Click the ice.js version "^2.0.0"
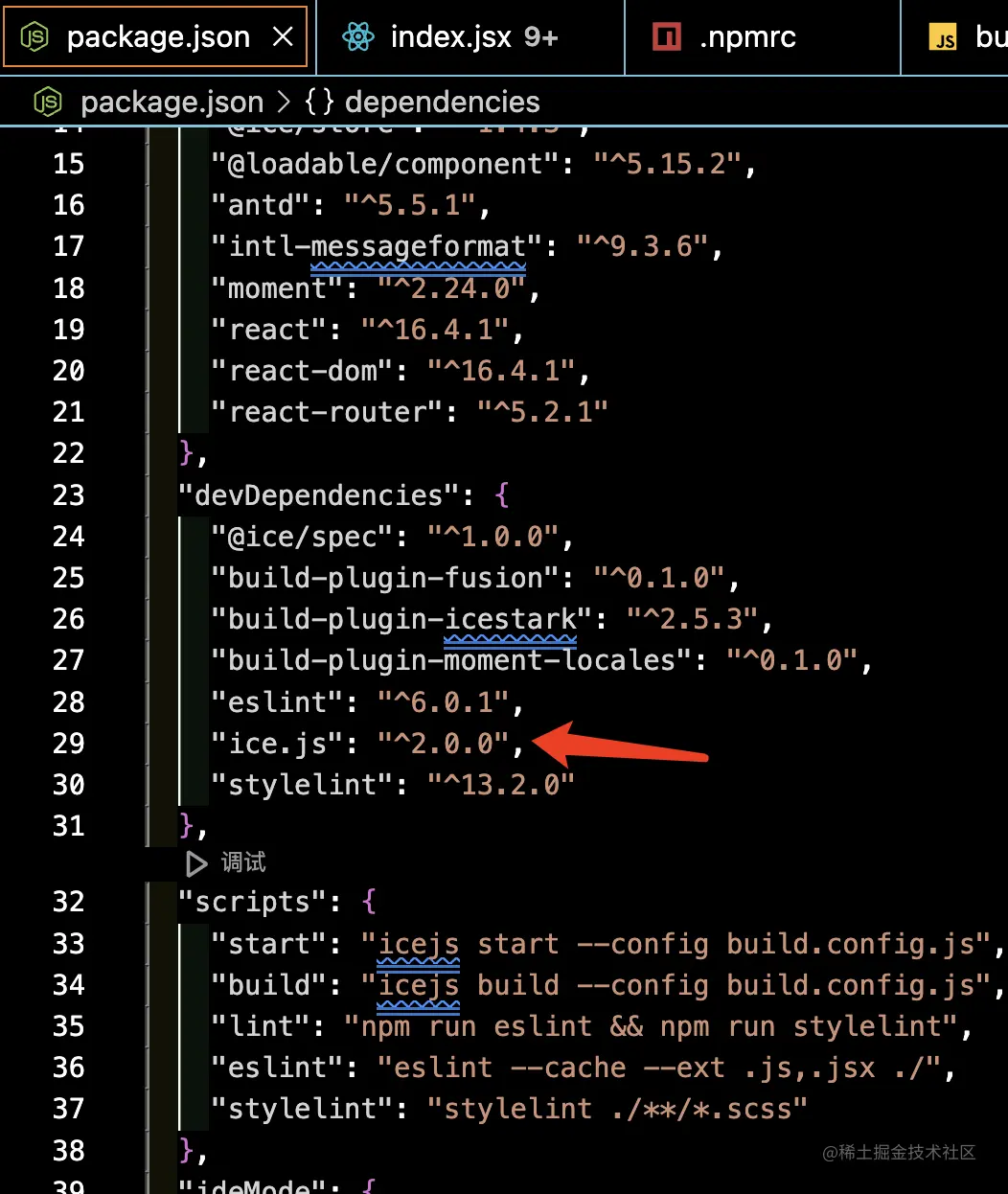The width and height of the screenshot is (1008, 1194). point(442,744)
